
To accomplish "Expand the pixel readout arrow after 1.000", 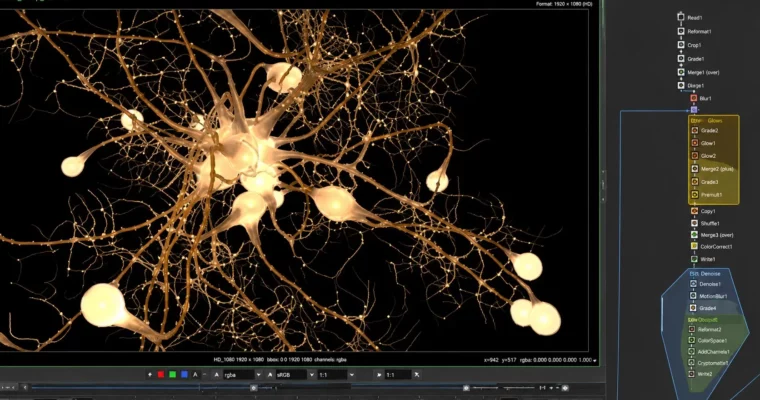I will [595, 360].
